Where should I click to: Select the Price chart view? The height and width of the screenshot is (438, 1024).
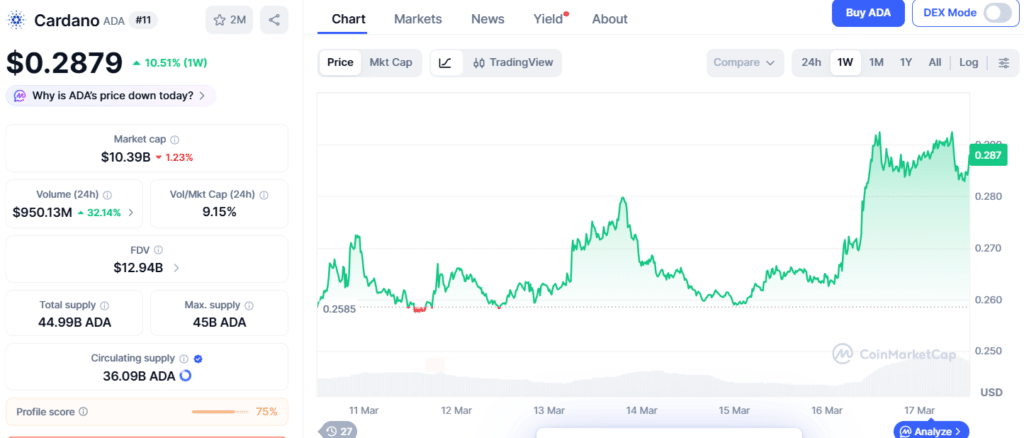[x=340, y=63]
